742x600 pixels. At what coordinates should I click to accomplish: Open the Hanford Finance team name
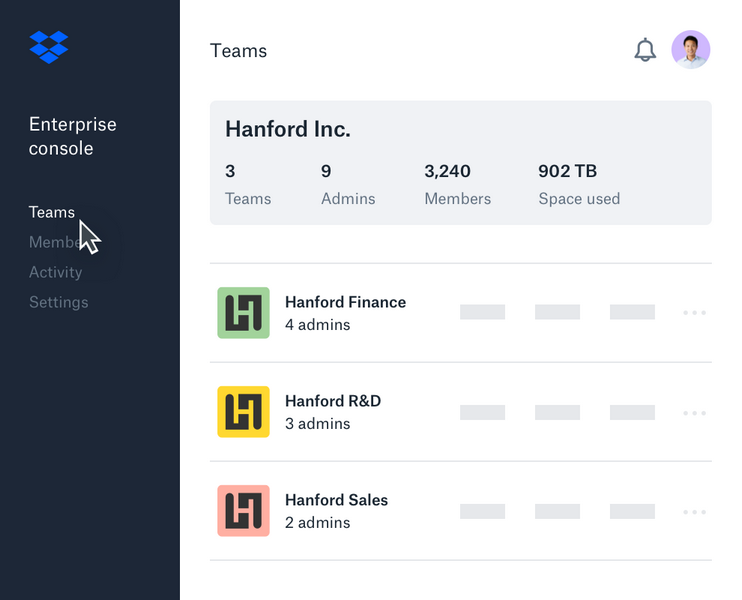[345, 302]
